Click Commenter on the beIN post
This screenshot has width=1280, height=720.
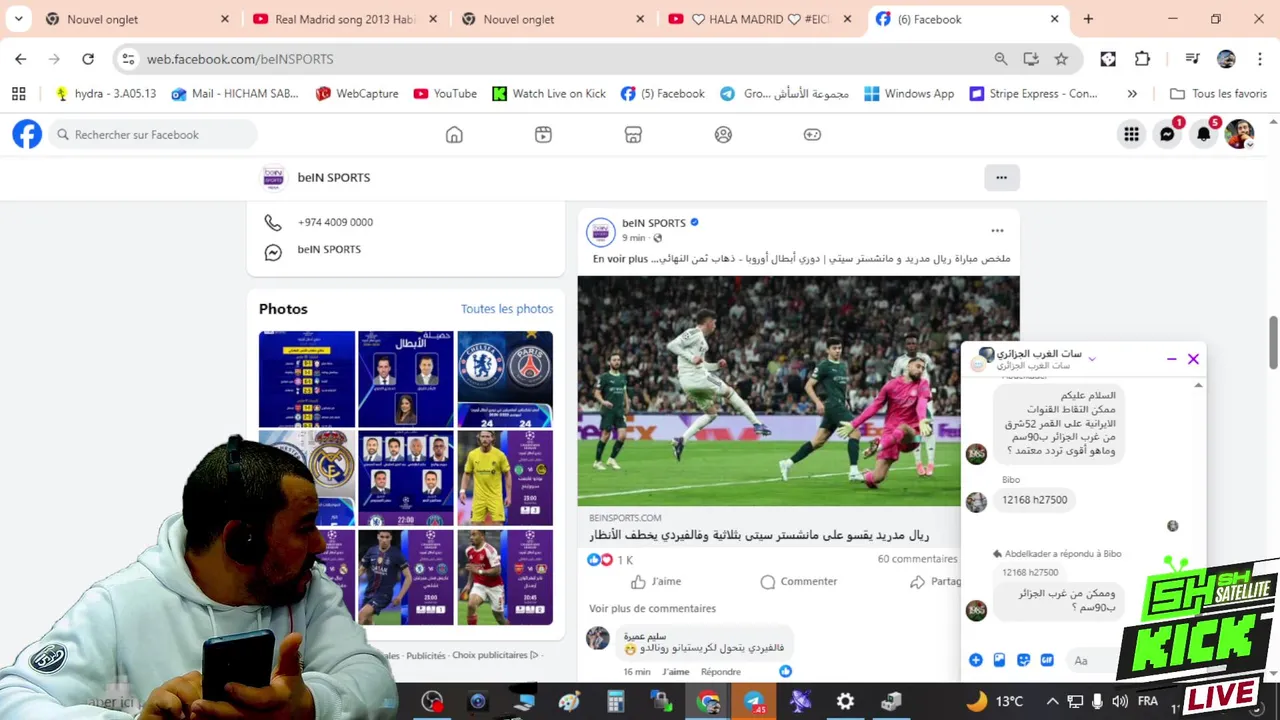click(x=798, y=581)
